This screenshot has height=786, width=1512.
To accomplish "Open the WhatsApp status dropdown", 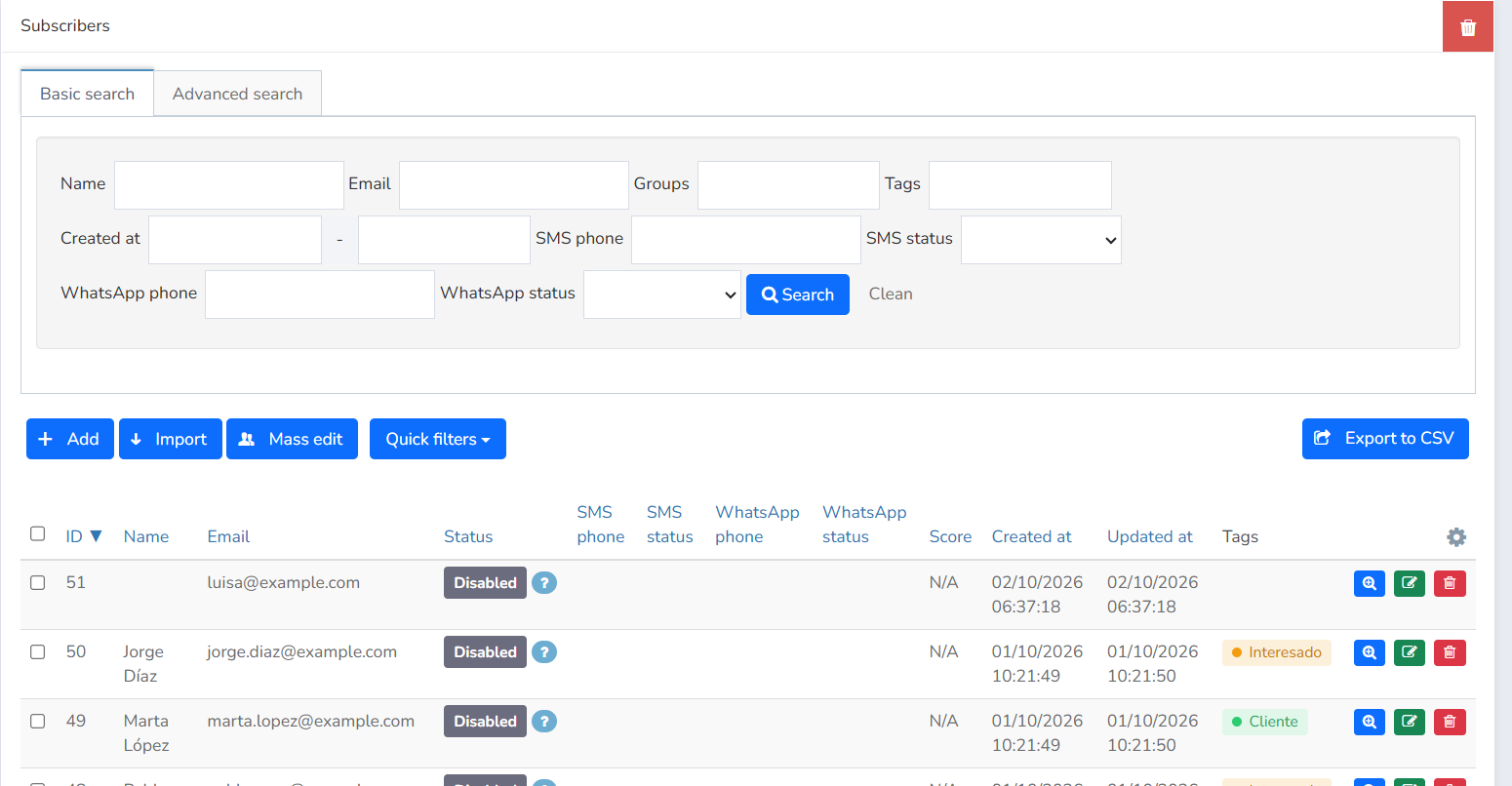I will [x=662, y=294].
